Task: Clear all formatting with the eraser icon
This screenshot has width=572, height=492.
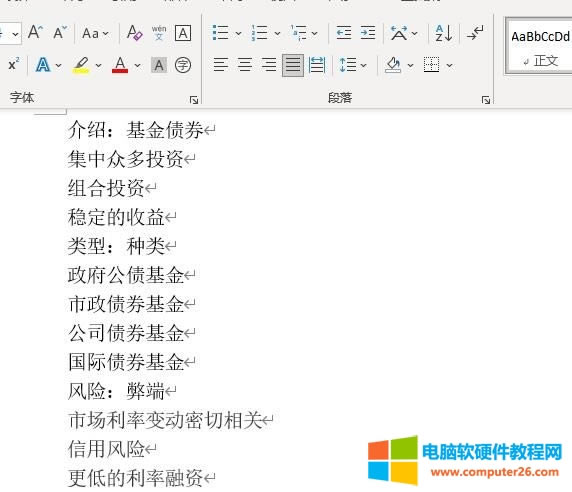Action: click(x=134, y=33)
